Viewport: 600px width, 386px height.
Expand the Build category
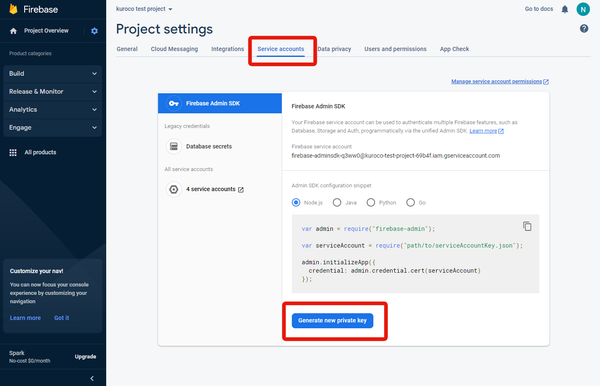(x=53, y=73)
